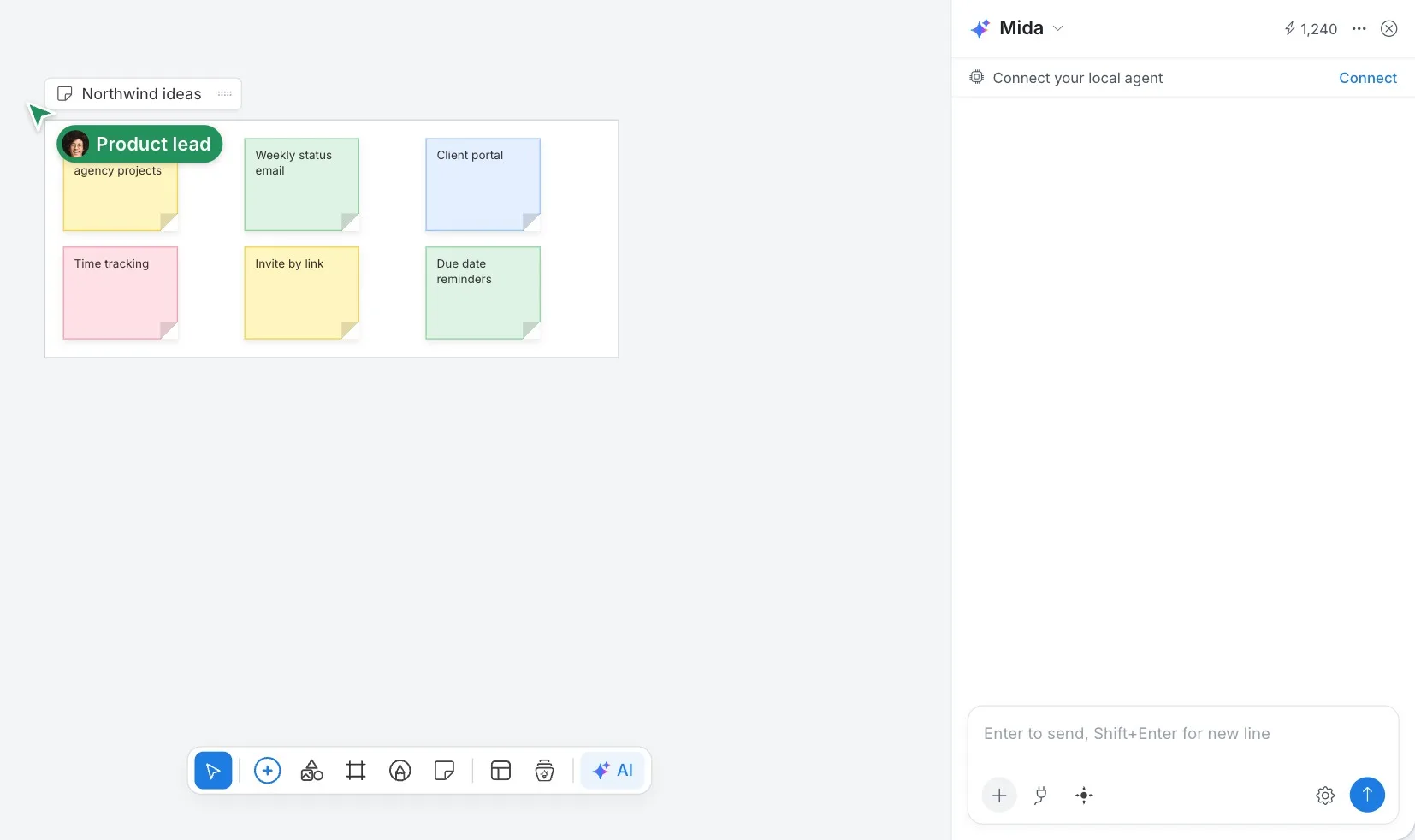Select the cursor pointer tool
The height and width of the screenshot is (840, 1415).
213,771
